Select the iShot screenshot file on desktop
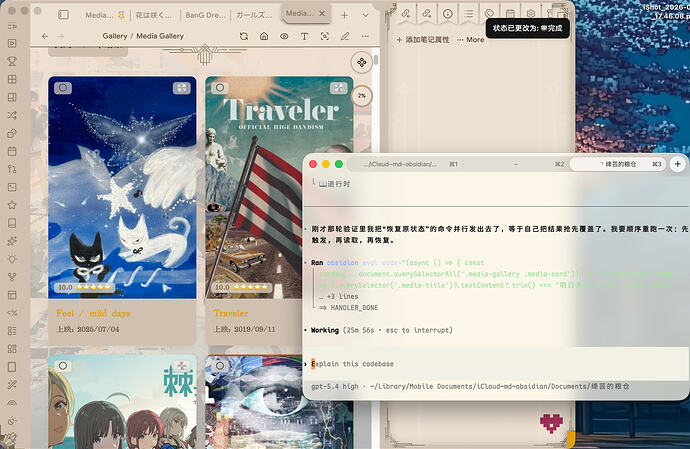The image size is (690, 449). click(667, 11)
